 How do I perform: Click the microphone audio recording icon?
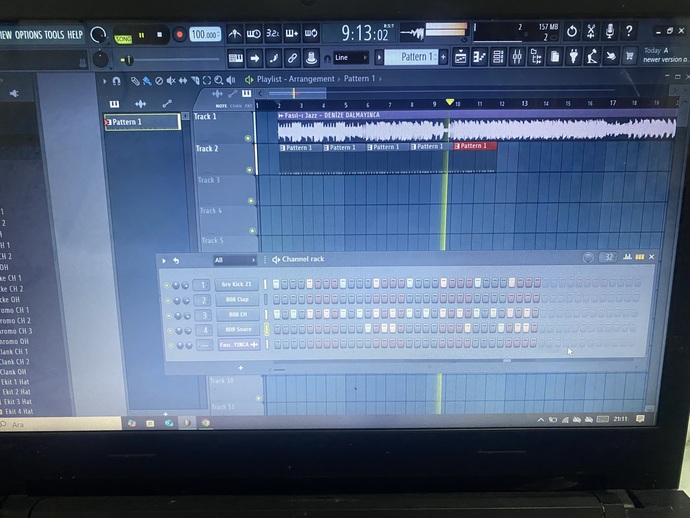point(610,31)
